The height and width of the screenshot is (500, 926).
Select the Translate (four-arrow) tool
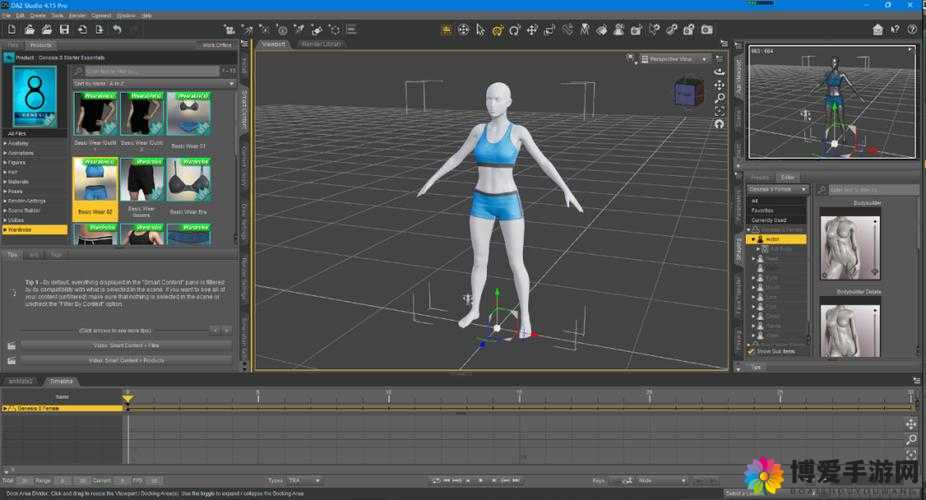(532, 30)
